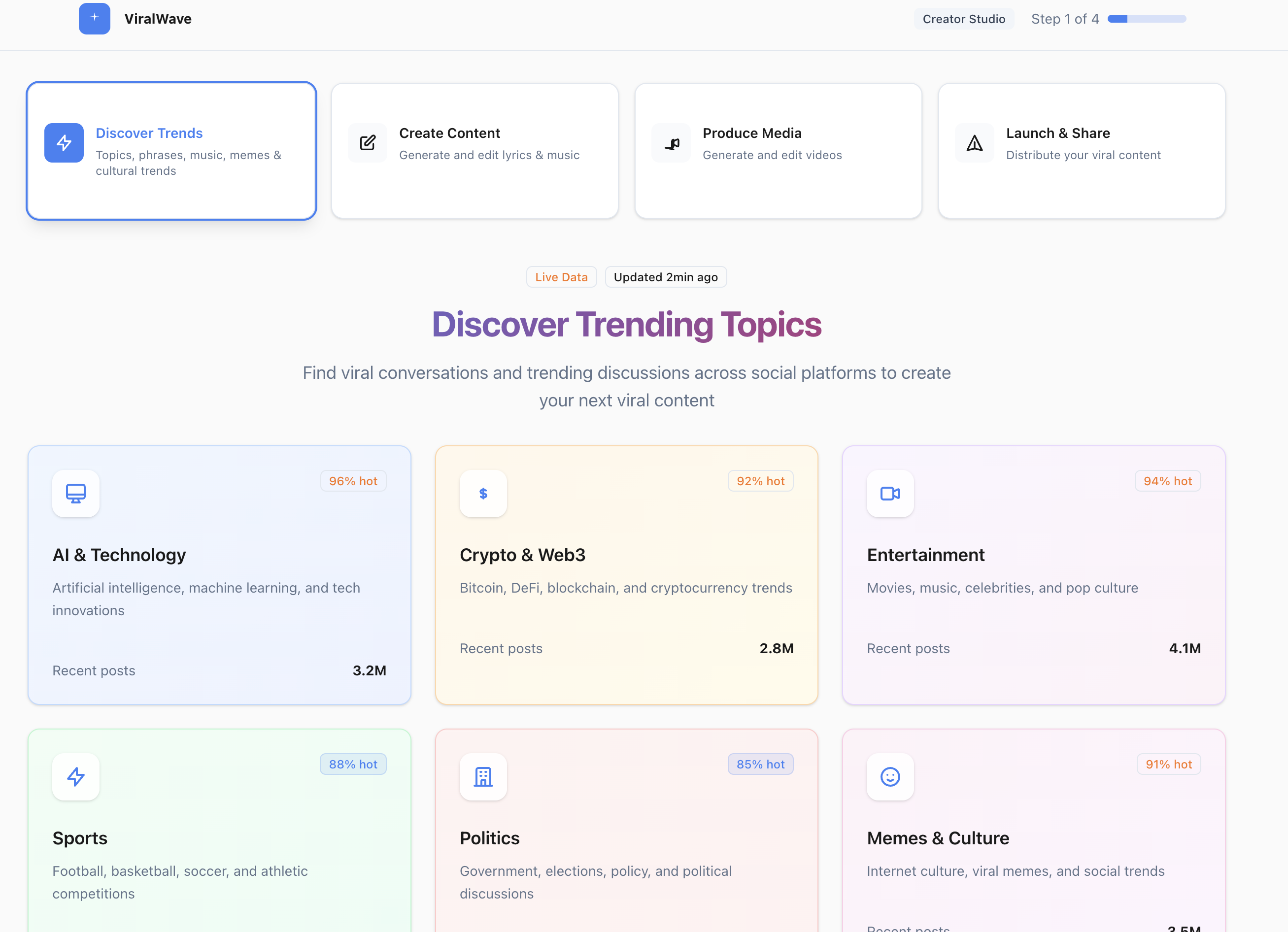Image resolution: width=1288 pixels, height=932 pixels.
Task: Select the Entertainment topic card title
Action: click(x=926, y=555)
